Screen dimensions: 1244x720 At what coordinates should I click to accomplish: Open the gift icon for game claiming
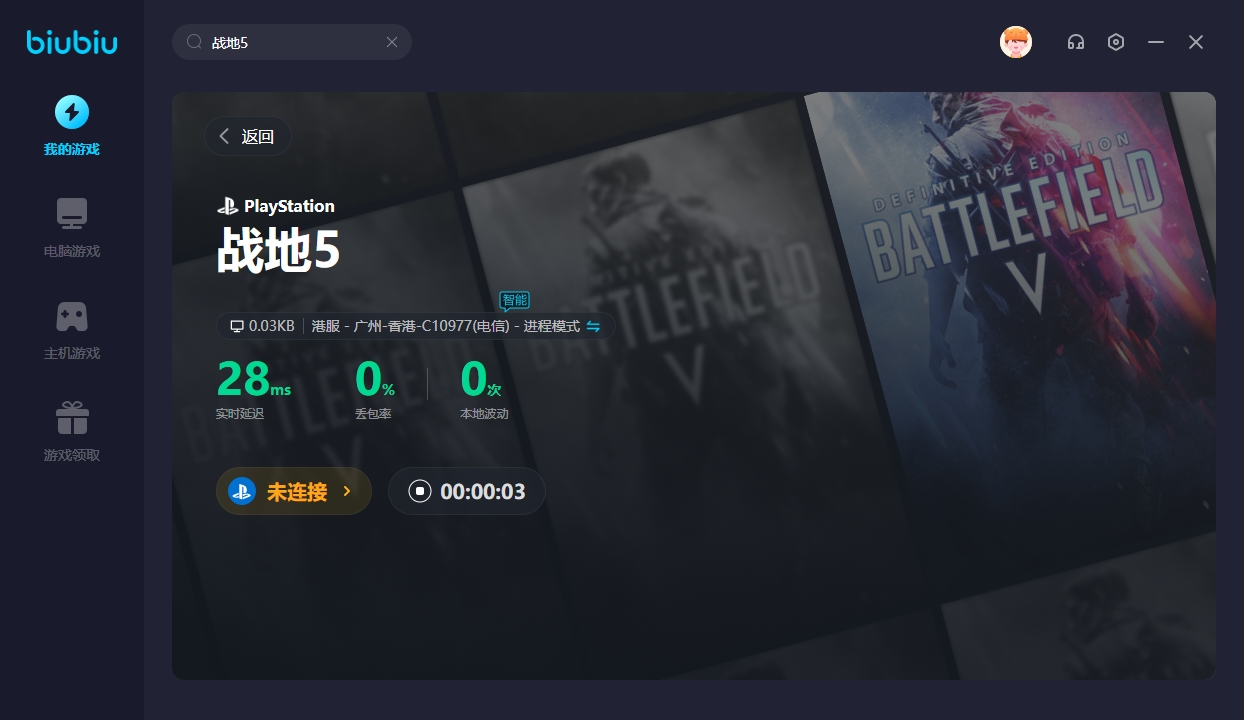click(x=72, y=418)
